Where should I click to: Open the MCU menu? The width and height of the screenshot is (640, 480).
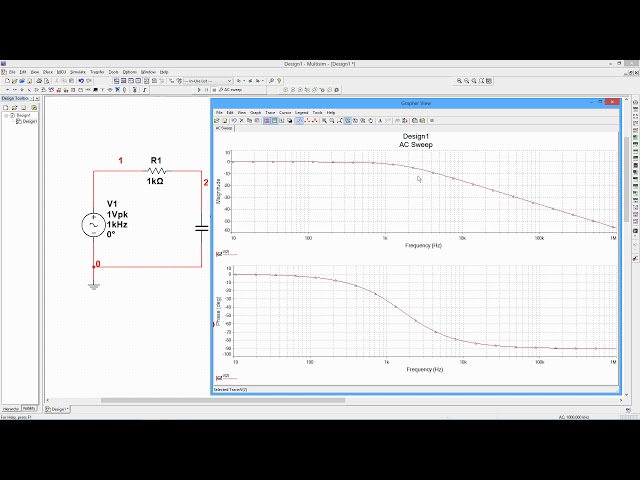tap(62, 72)
